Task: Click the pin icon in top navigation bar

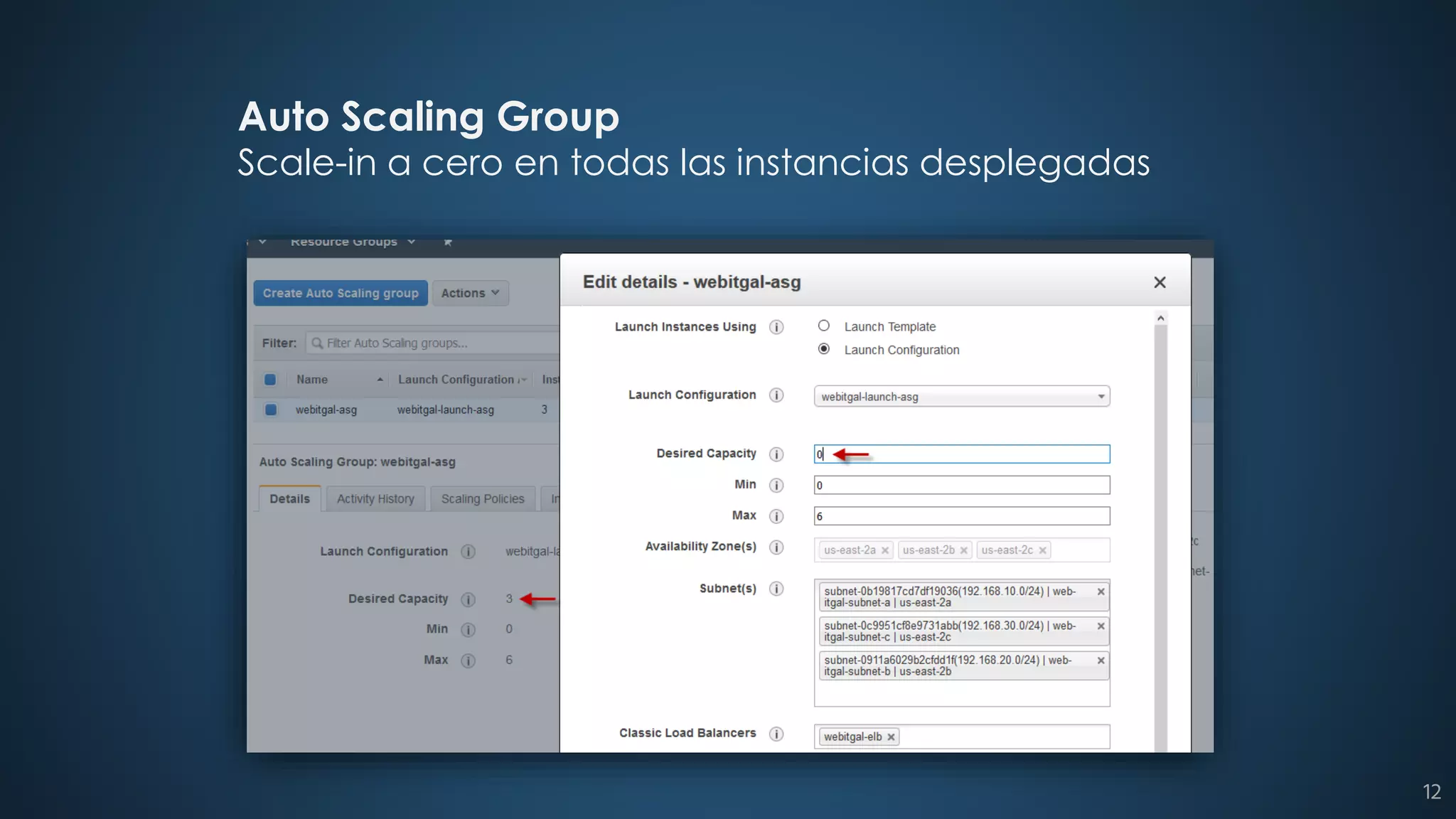Action: (448, 242)
